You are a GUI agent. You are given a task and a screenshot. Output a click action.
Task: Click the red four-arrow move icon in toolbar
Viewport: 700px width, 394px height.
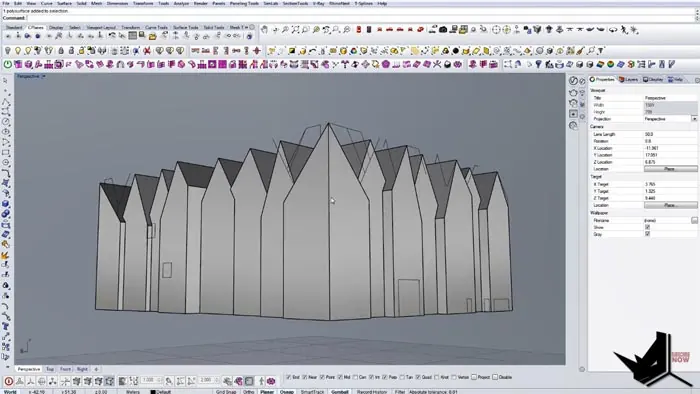[257, 51]
